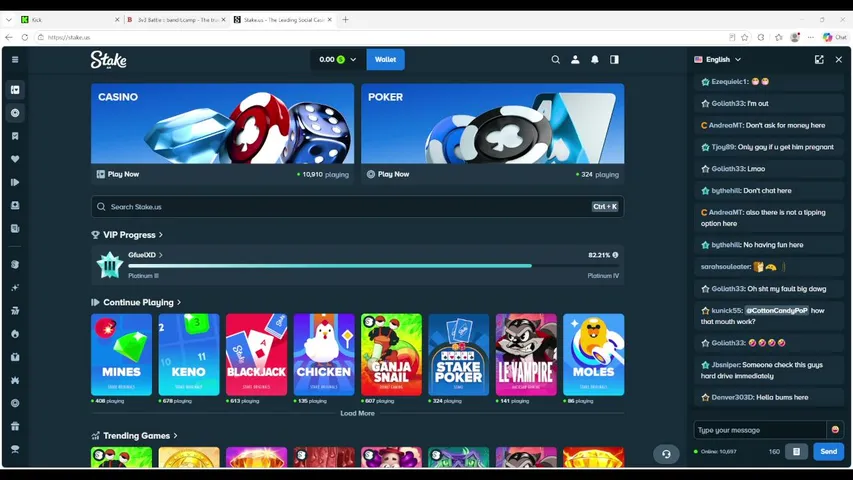
Task: Click the live support headset button
Action: pyautogui.click(x=666, y=454)
